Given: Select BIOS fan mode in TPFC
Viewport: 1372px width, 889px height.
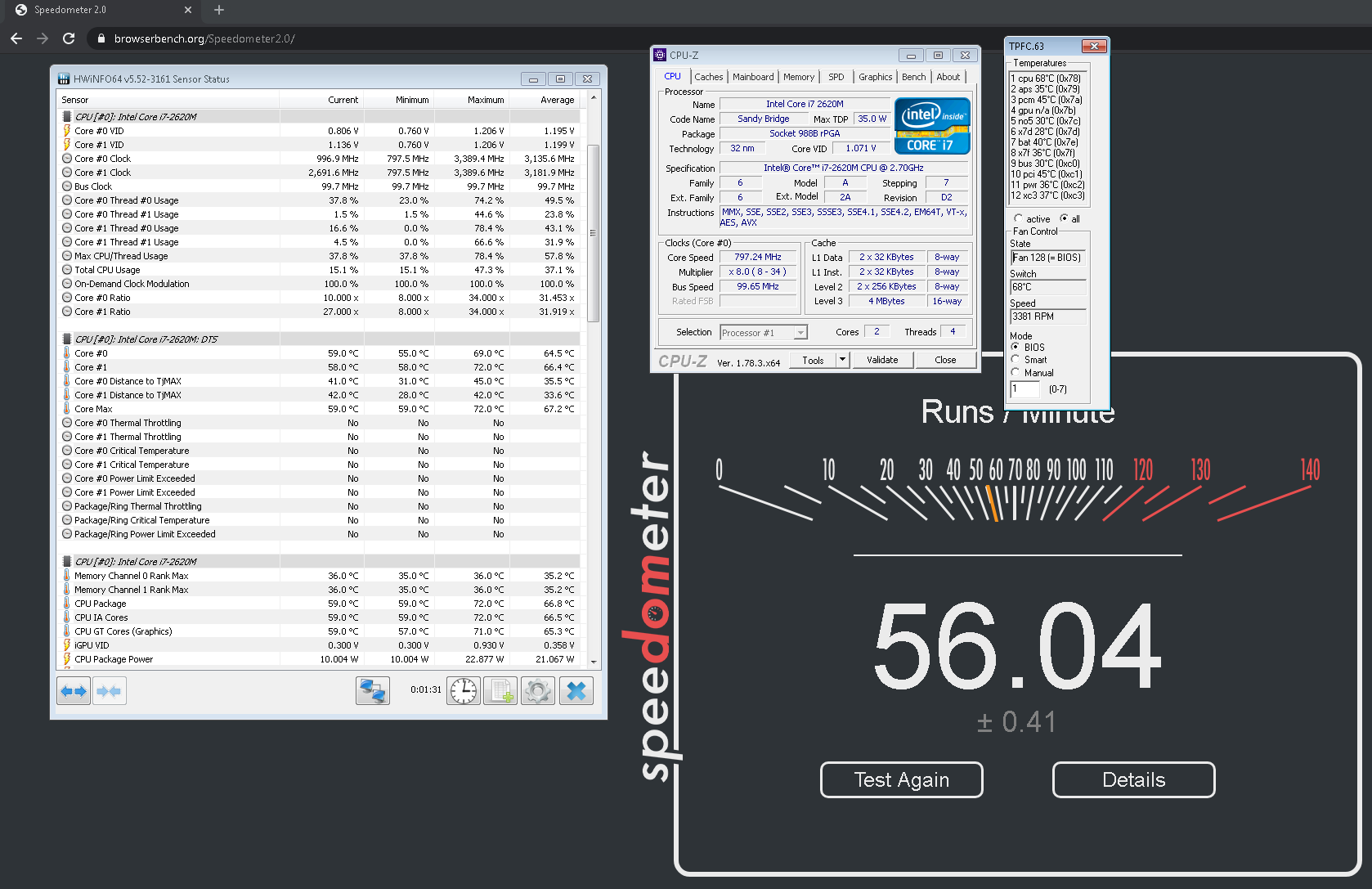Looking at the screenshot, I should [1016, 347].
